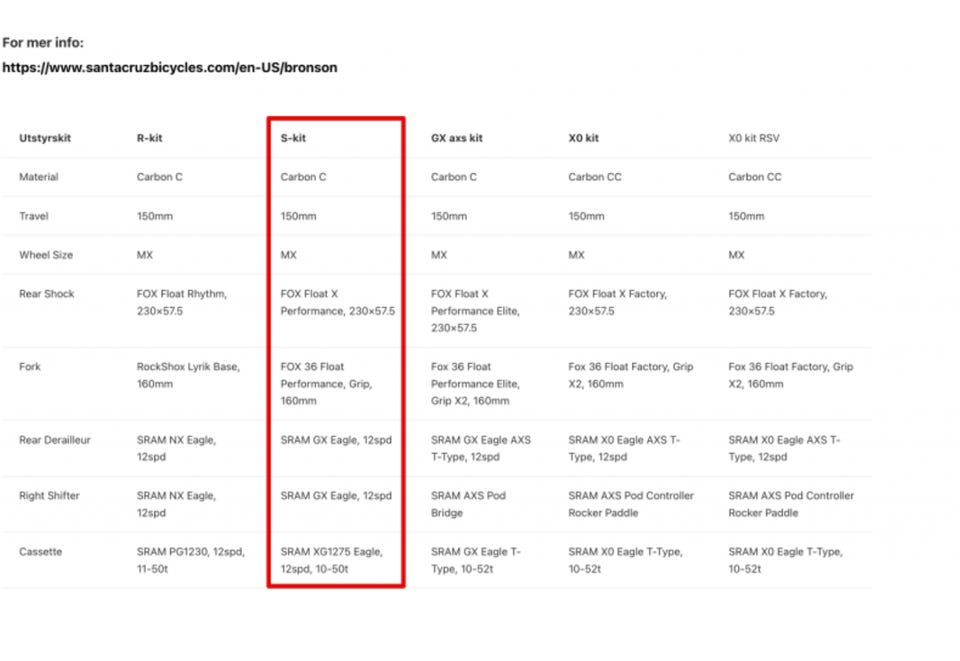Select S-kit Right Shifter "SRAM GX Eagle" cell

[336, 496]
